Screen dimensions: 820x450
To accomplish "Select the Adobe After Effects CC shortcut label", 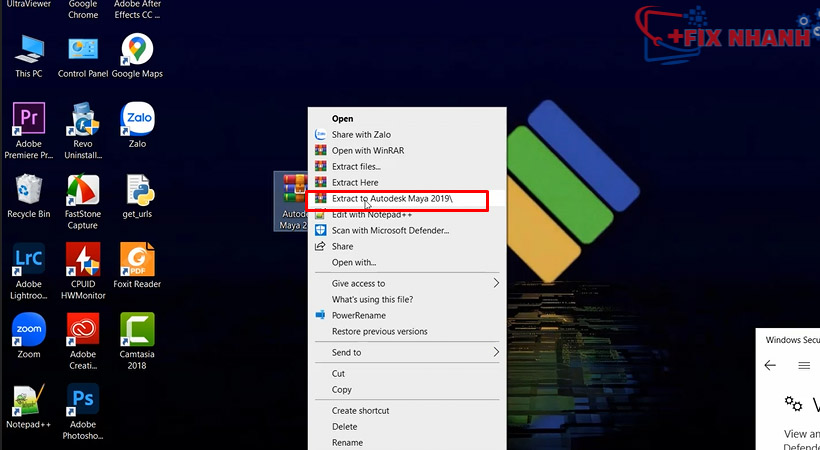I will click(137, 9).
